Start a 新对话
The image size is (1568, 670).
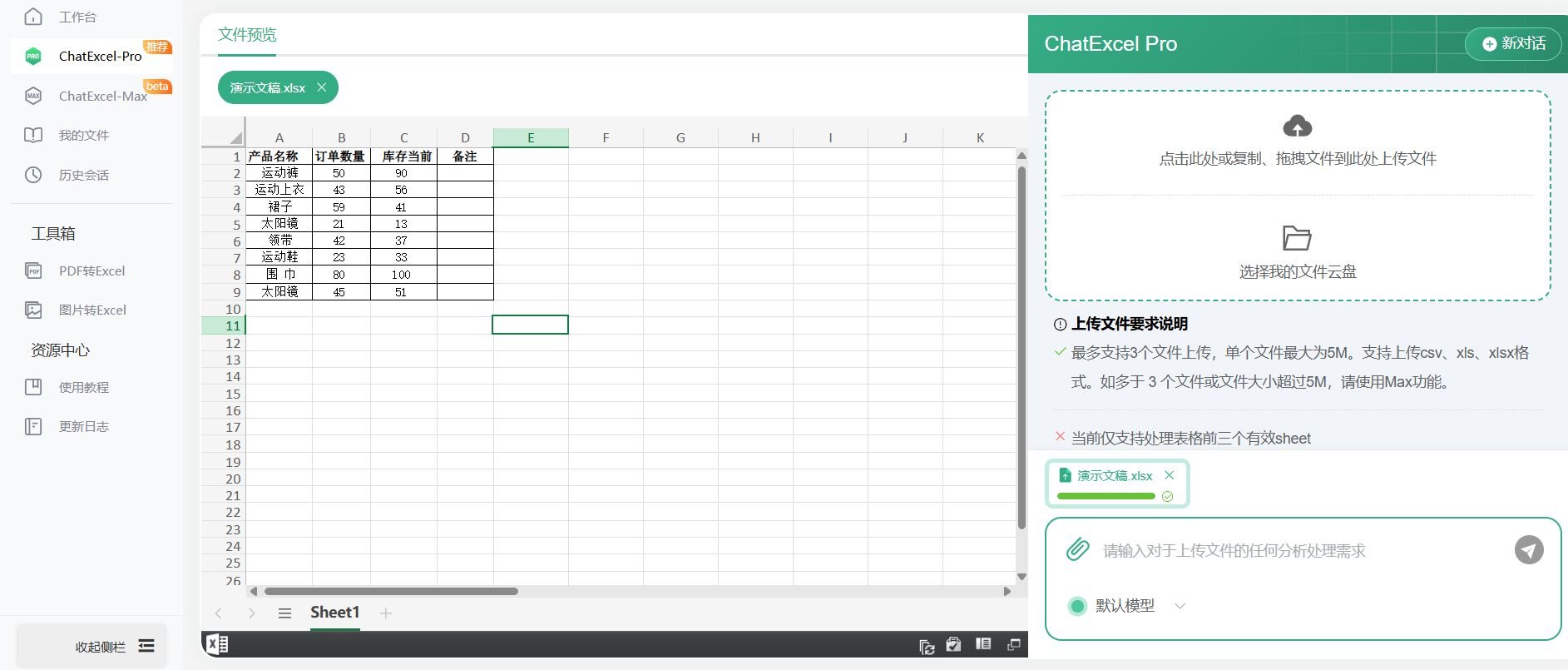(1514, 43)
